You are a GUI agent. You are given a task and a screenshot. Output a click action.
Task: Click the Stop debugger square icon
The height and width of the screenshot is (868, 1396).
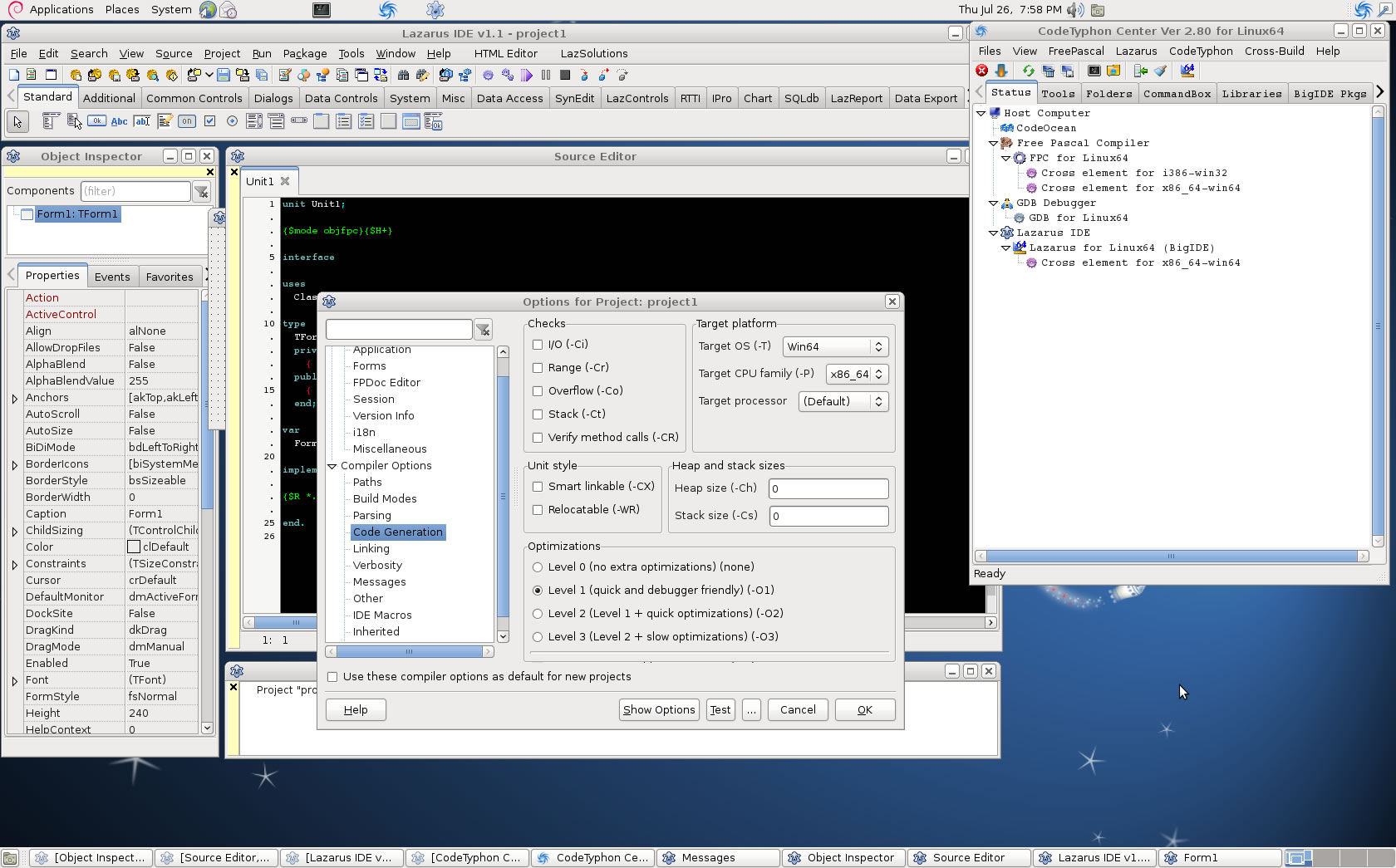click(565, 75)
